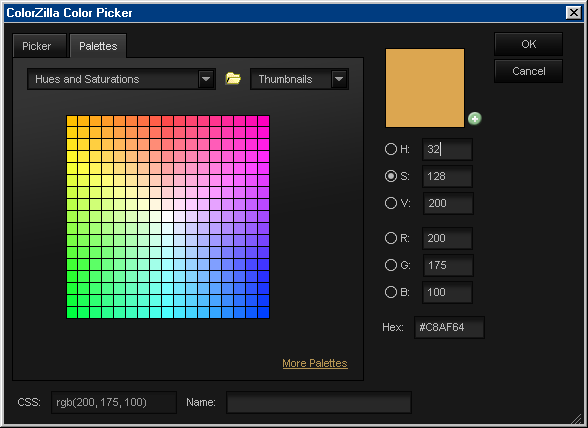Image resolution: width=588 pixels, height=428 pixels.
Task: Click the Hex value input field
Action: click(x=449, y=327)
